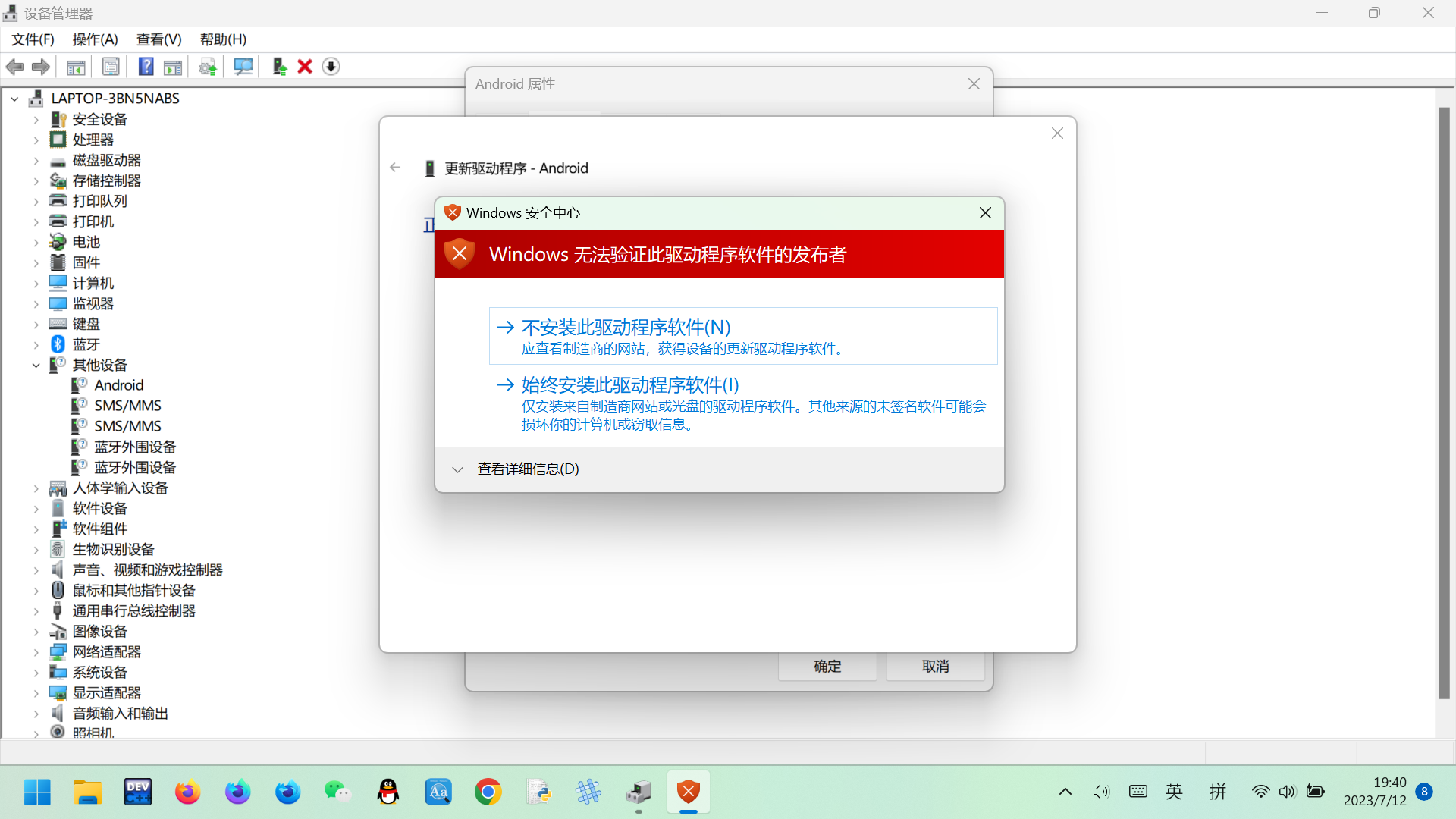
Task: Open Firefox from the taskbar
Action: point(188,792)
